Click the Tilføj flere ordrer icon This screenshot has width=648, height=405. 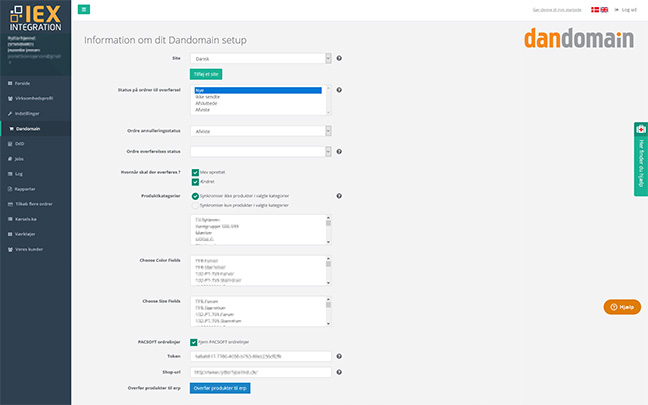[10, 204]
